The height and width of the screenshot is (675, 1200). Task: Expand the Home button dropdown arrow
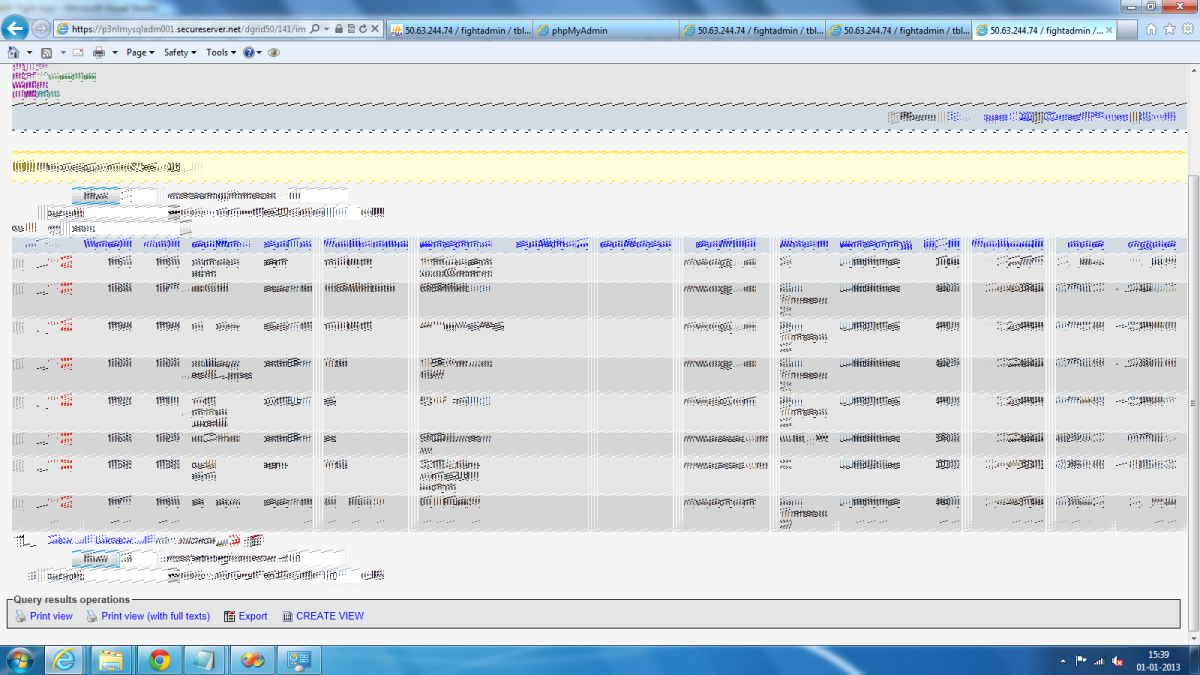(29, 52)
